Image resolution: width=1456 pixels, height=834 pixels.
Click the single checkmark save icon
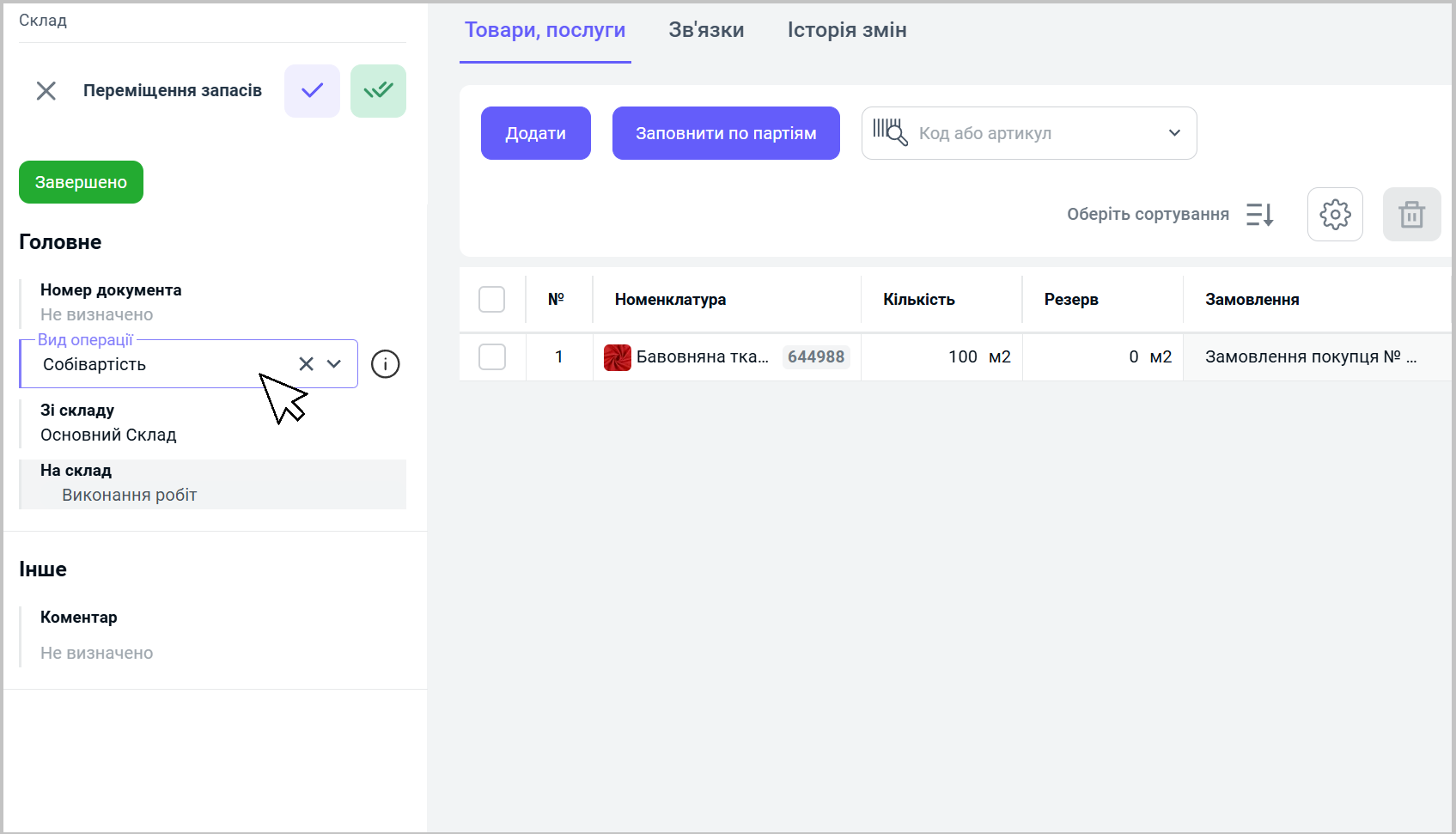tap(312, 91)
